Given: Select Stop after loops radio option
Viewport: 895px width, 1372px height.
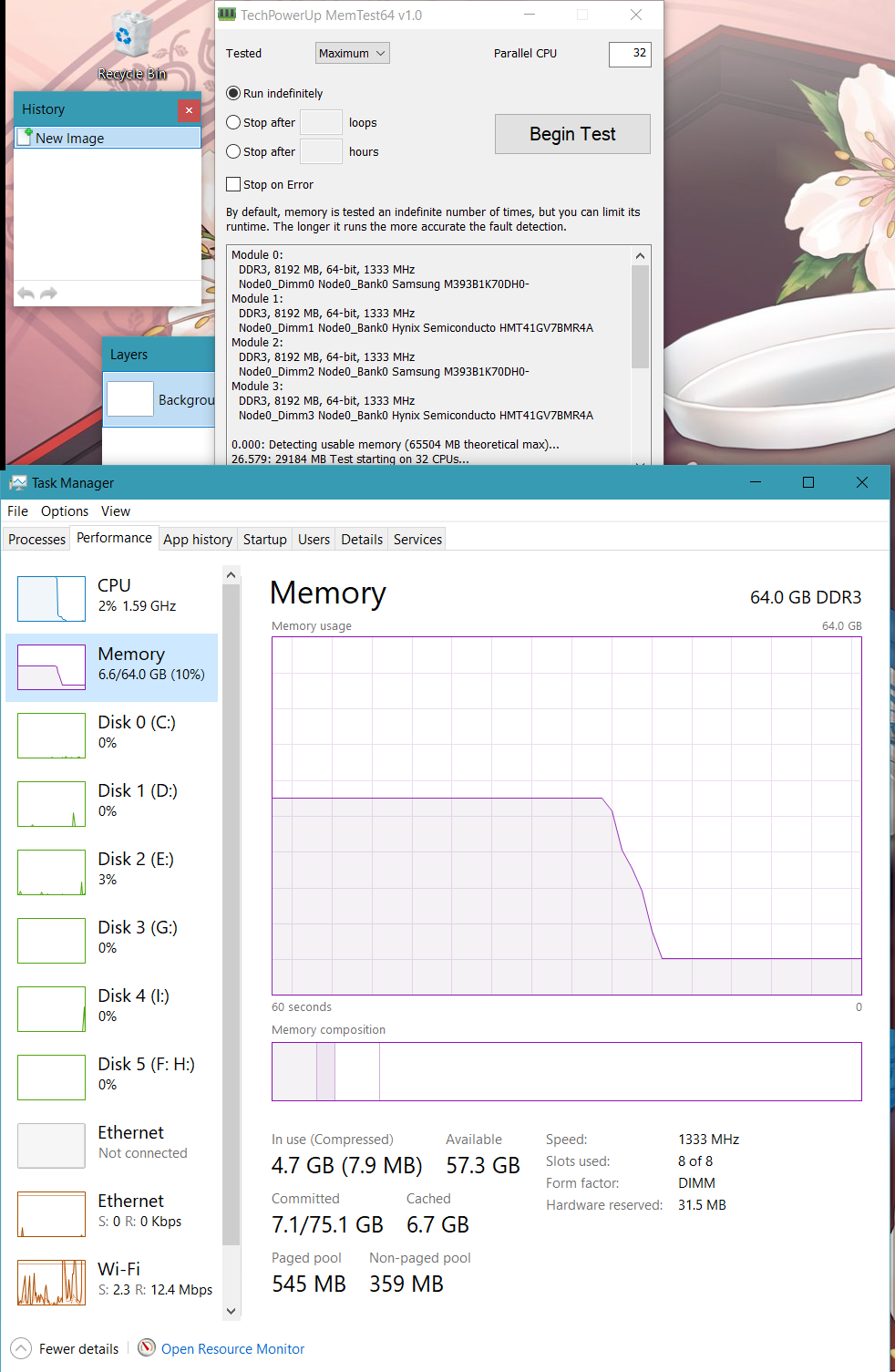Looking at the screenshot, I should (233, 122).
